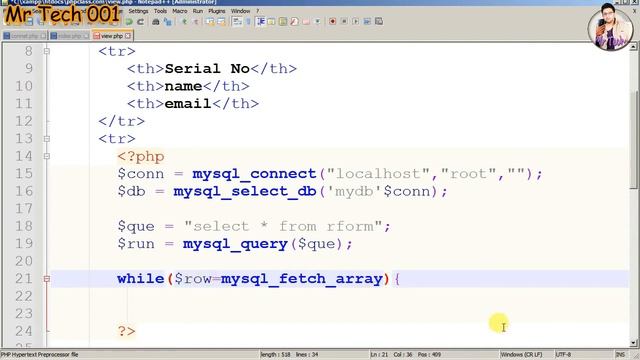Open Folder as Workspace icon

[x=306, y=22]
